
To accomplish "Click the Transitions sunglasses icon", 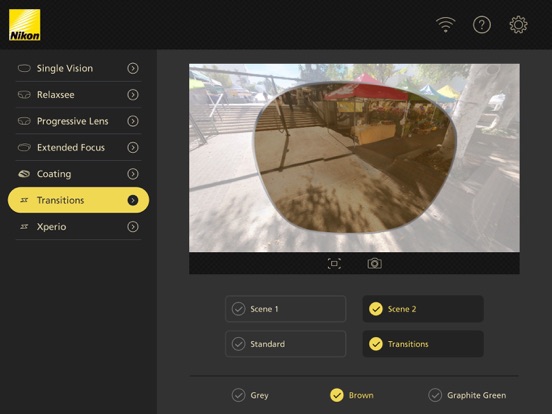I will pos(24,200).
